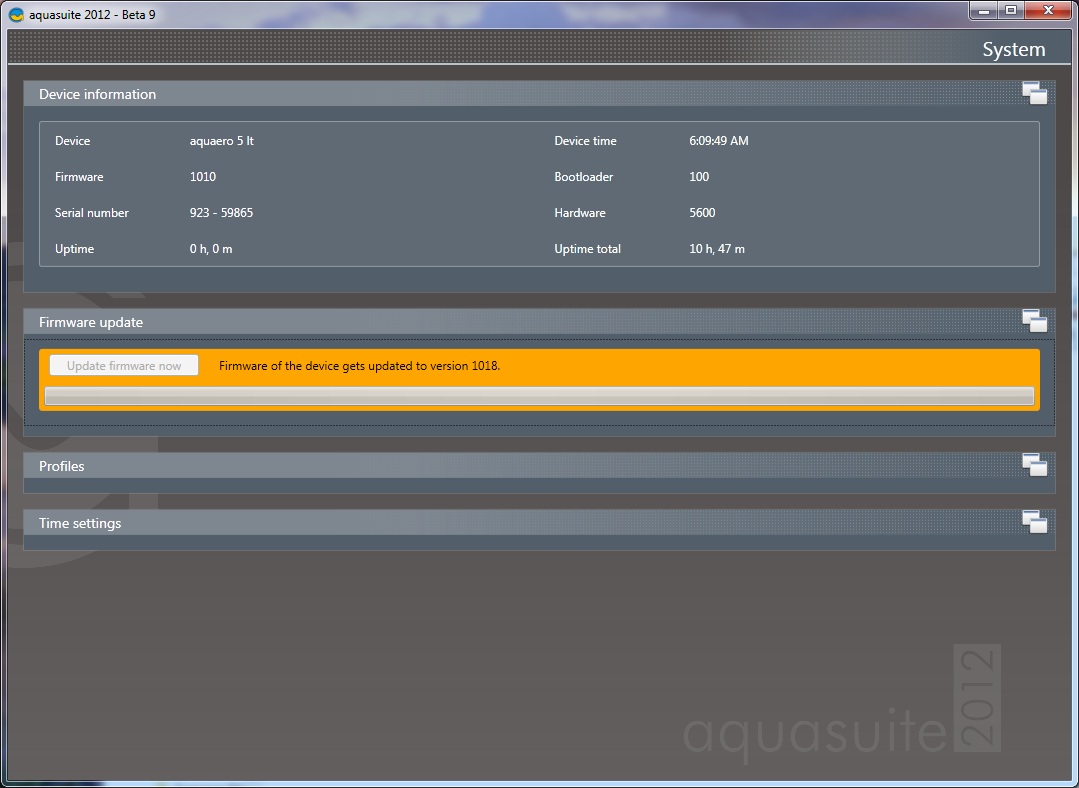Select firmware value 1010
Screen dimensions: 1079x788
(x=203, y=177)
